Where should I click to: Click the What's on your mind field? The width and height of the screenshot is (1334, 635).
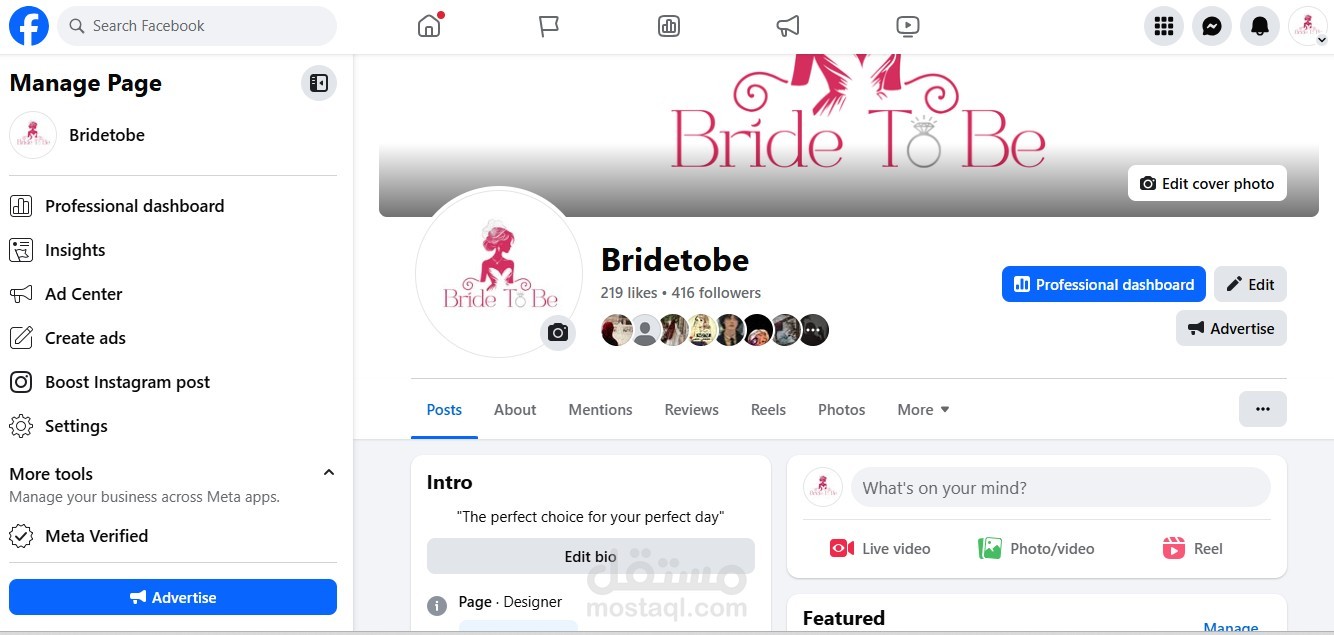[x=1061, y=488]
